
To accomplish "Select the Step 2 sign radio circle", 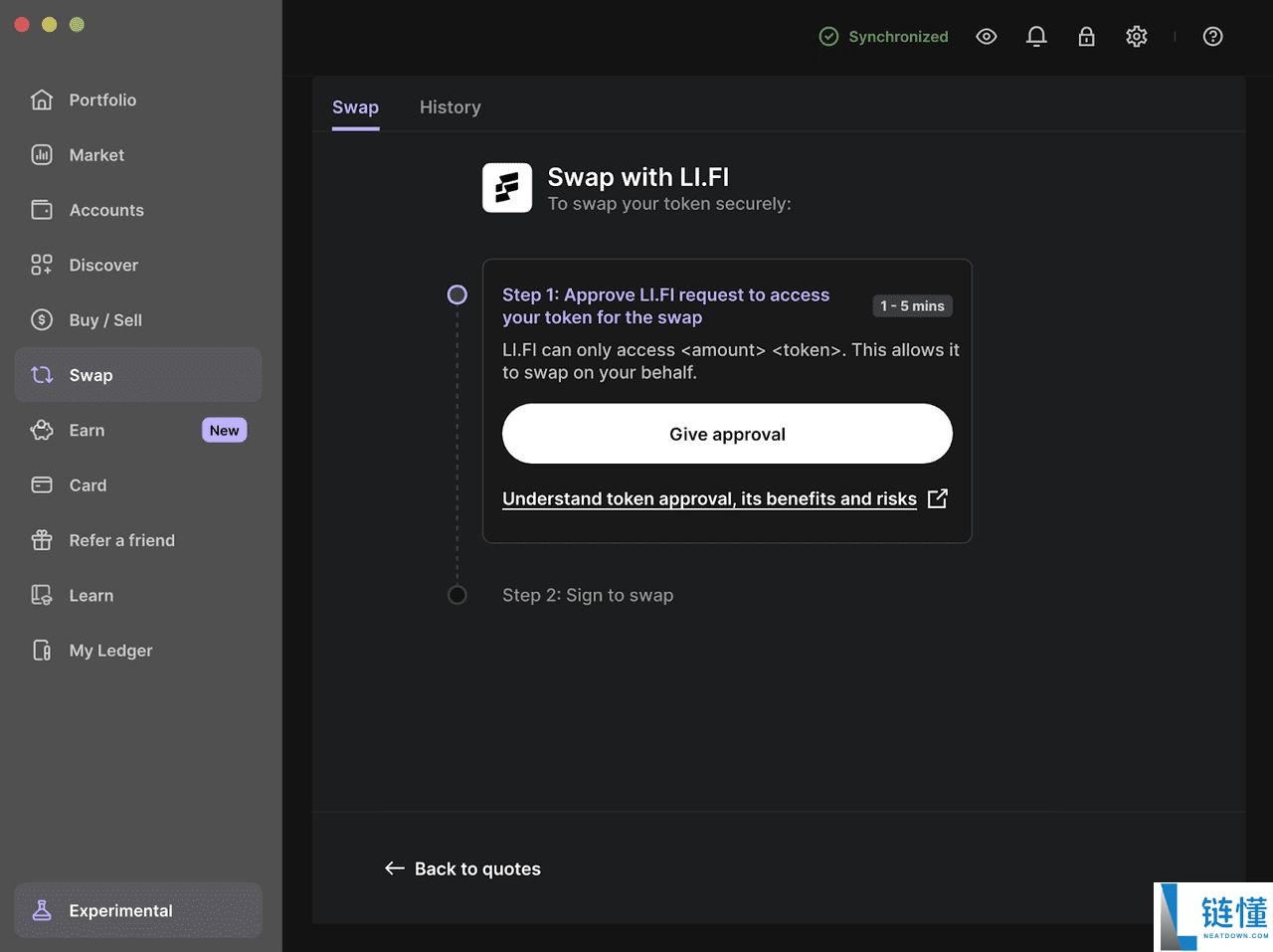I will click(x=457, y=595).
